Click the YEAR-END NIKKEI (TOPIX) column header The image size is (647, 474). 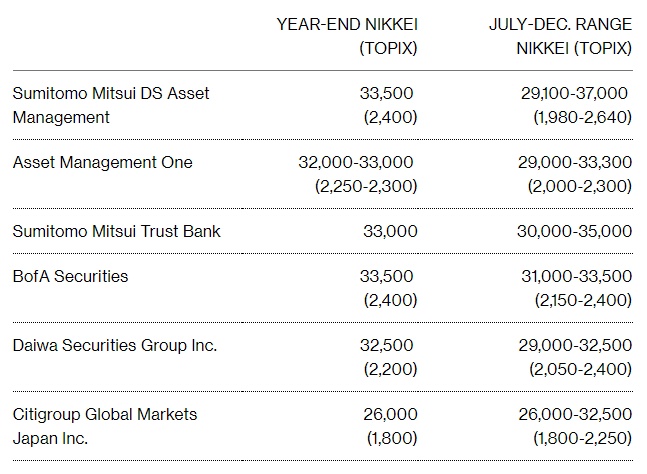(345, 34)
